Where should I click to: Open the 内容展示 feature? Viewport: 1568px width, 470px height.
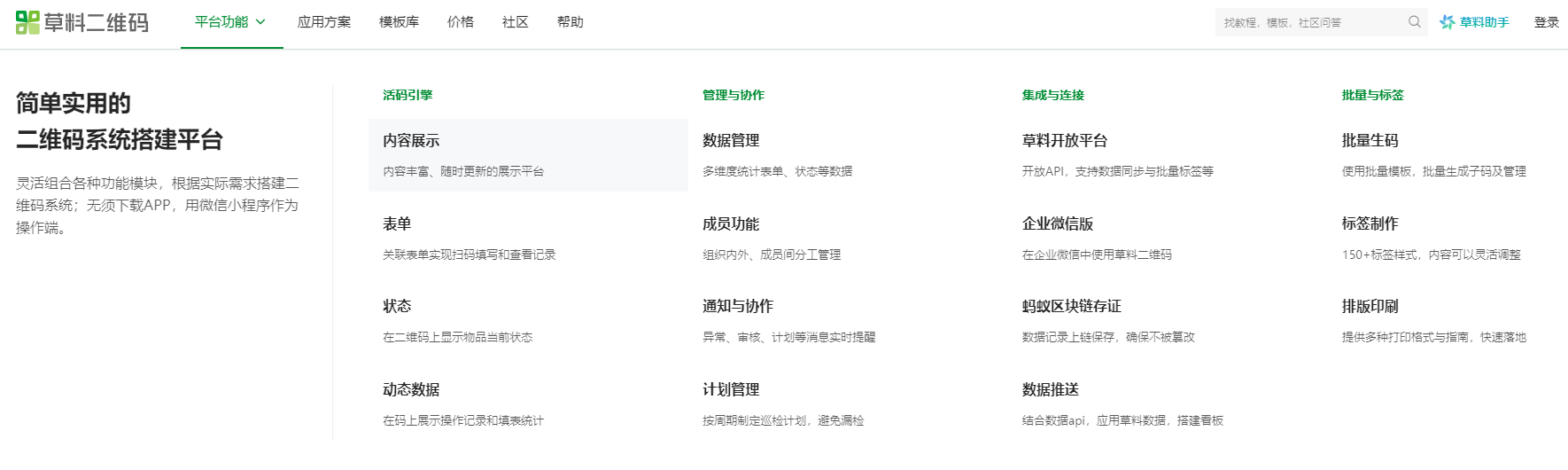point(411,141)
